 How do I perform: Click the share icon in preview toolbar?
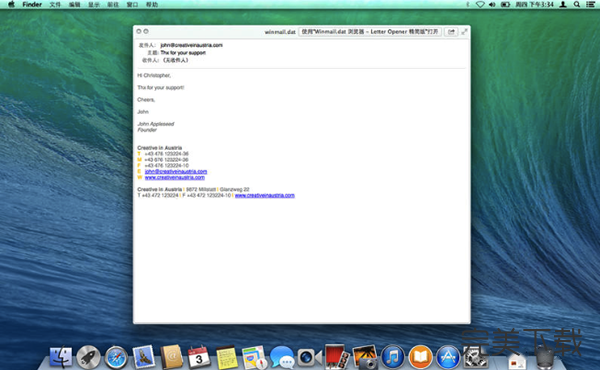click(451, 32)
